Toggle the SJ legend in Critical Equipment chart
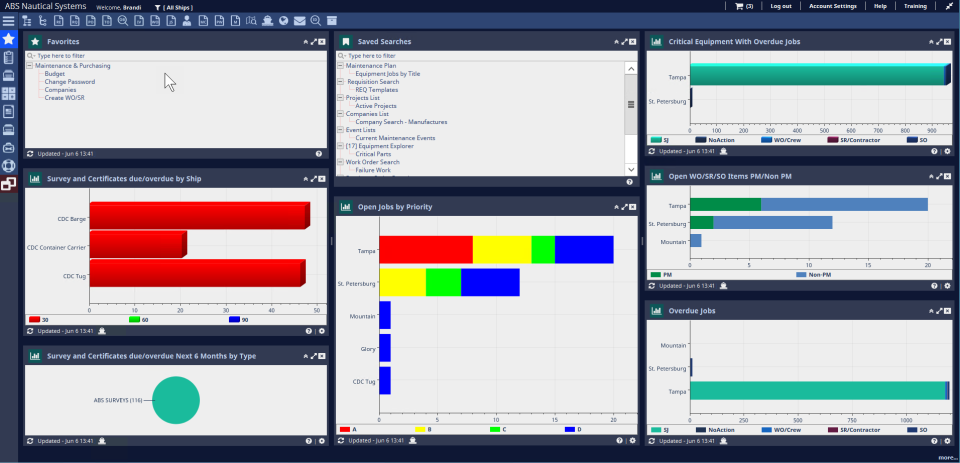This screenshot has height=463, width=960. [660, 141]
